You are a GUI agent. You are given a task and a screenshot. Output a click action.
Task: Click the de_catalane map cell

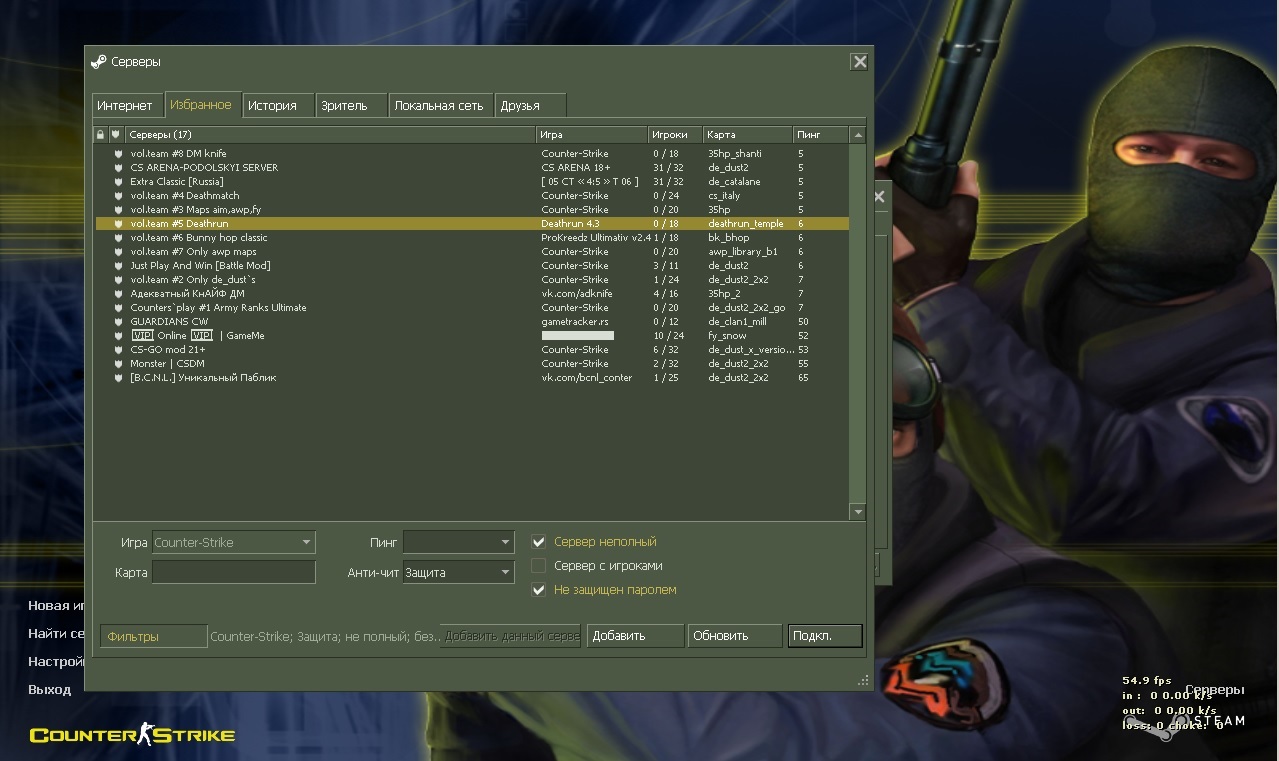(x=734, y=182)
